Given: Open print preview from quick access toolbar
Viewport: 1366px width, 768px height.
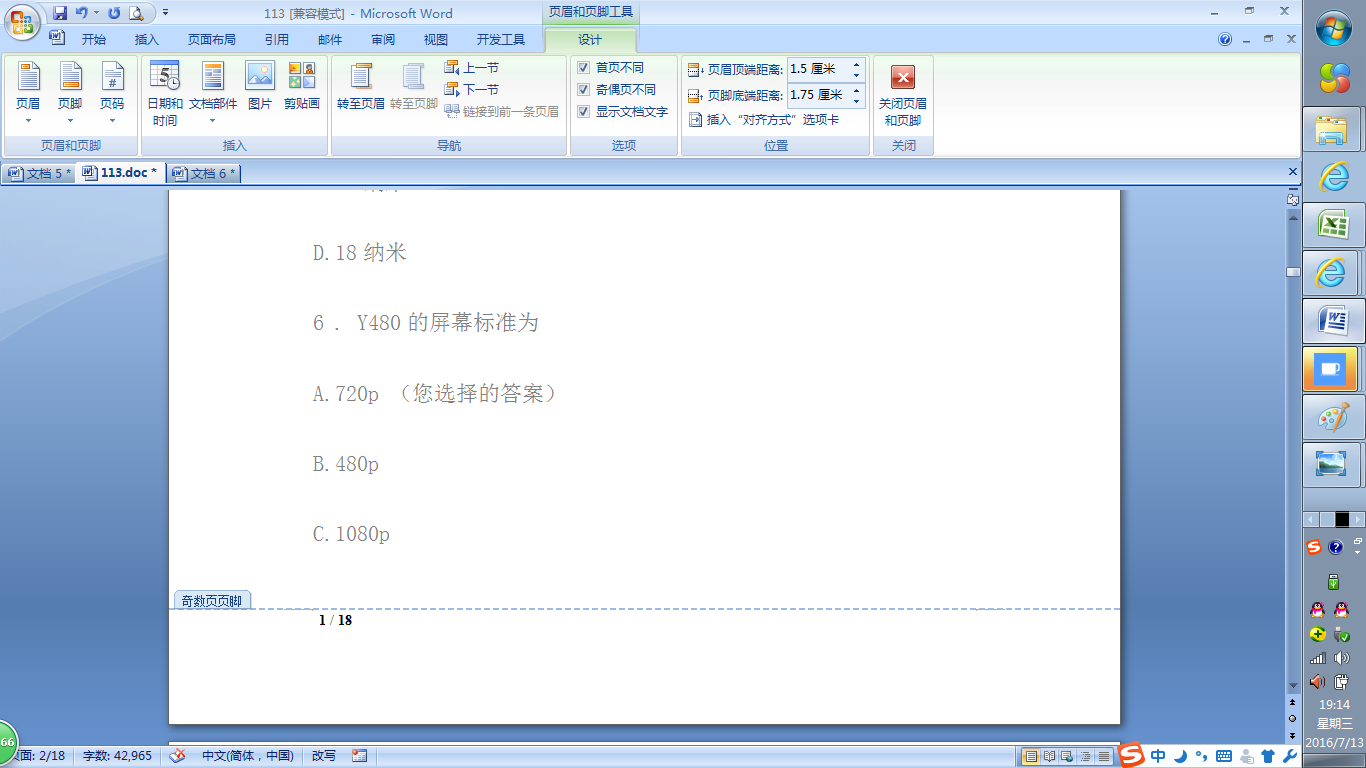Looking at the screenshot, I should [x=136, y=13].
